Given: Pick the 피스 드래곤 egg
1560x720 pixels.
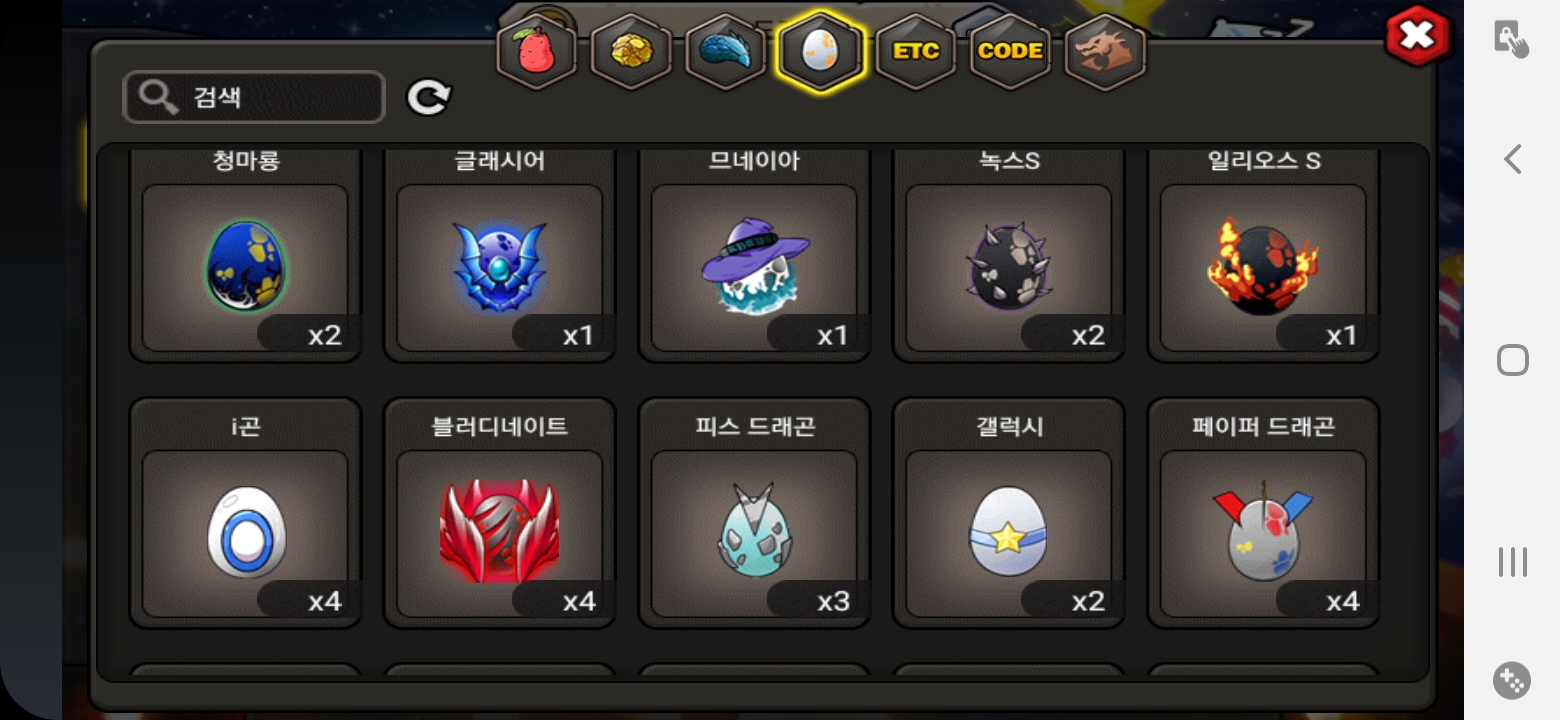Looking at the screenshot, I should (754, 534).
